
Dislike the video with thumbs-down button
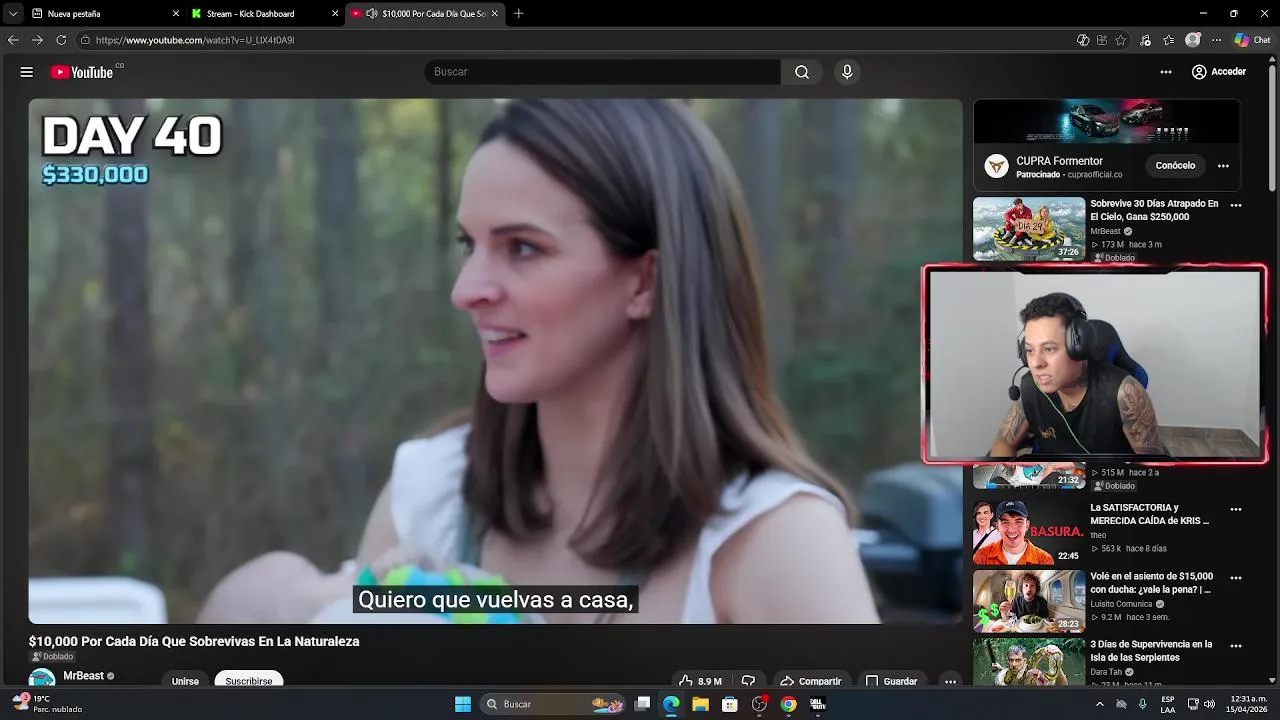click(748, 680)
